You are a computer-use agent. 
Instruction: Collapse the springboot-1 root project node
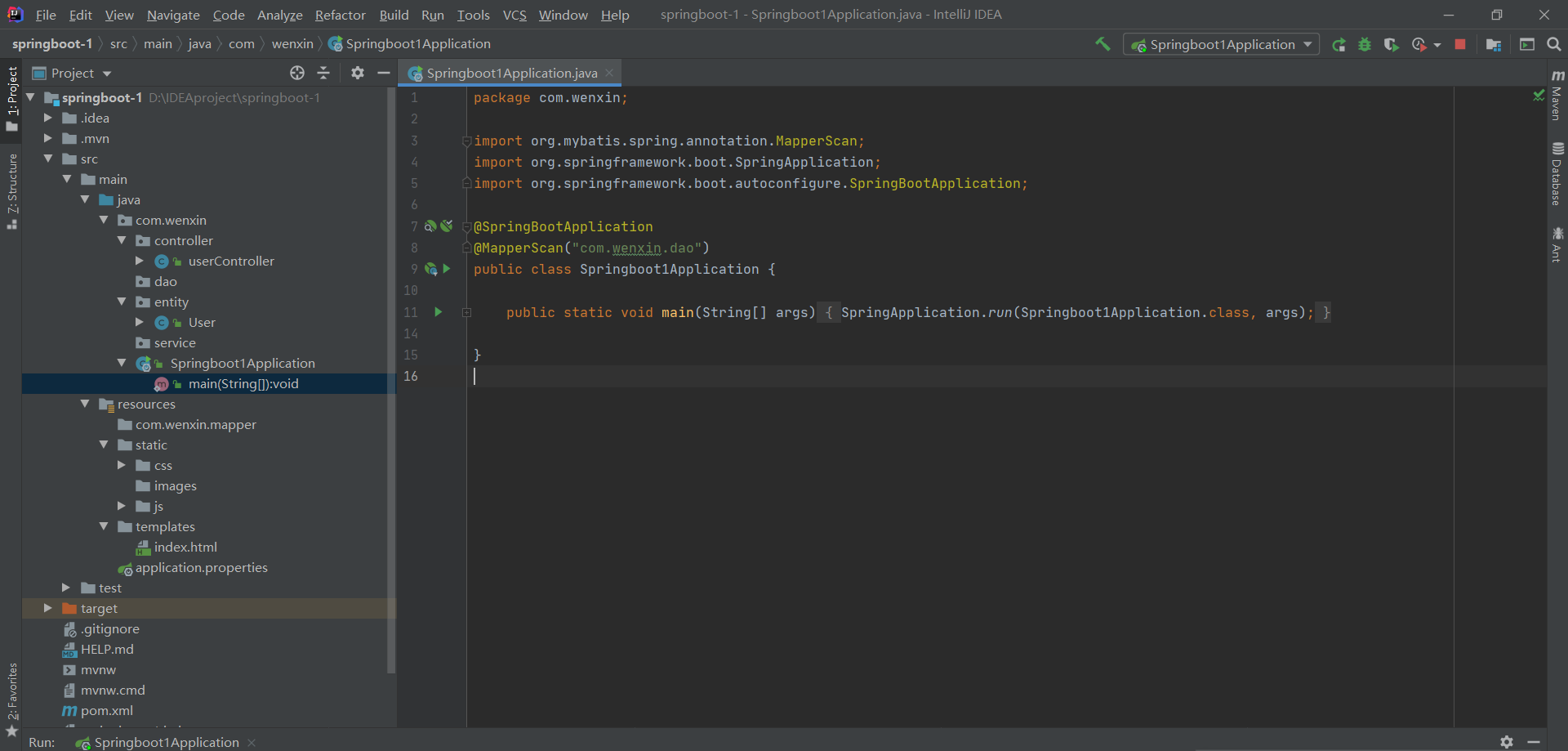(31, 97)
